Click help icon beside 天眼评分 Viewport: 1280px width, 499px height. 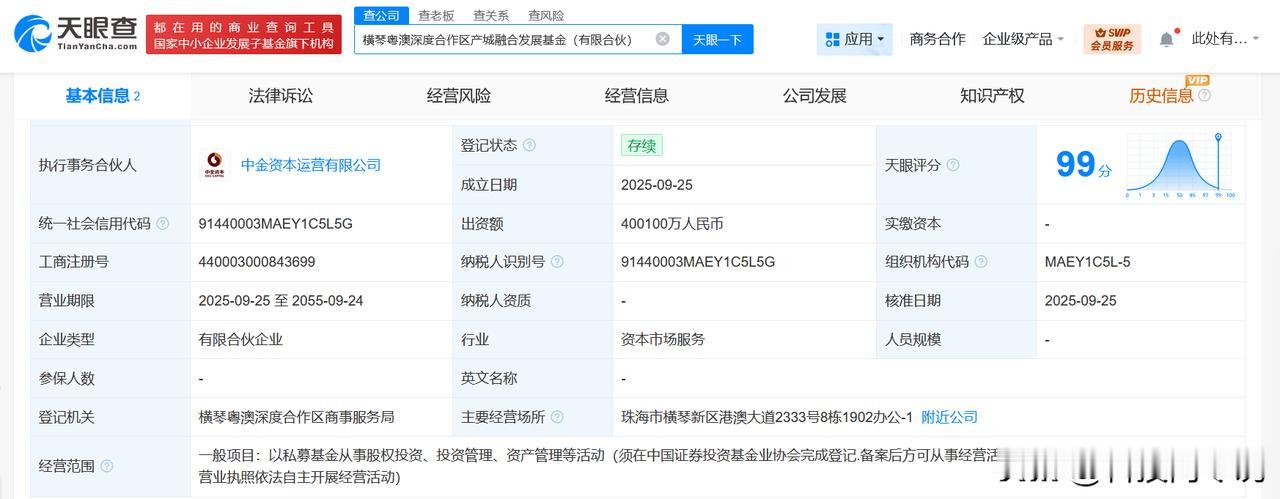click(953, 165)
